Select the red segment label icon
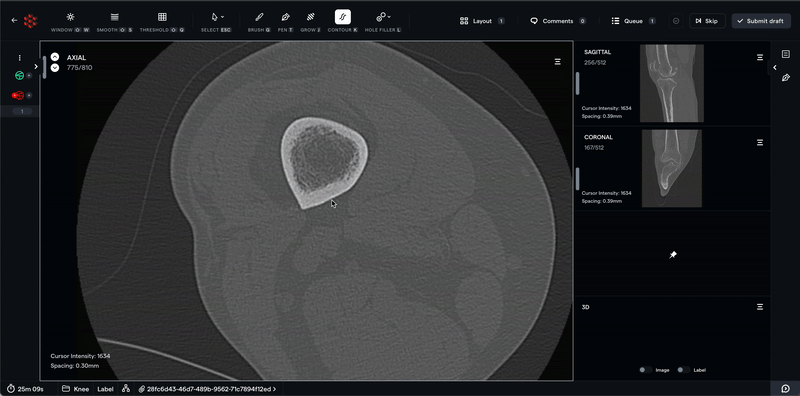 [18, 95]
